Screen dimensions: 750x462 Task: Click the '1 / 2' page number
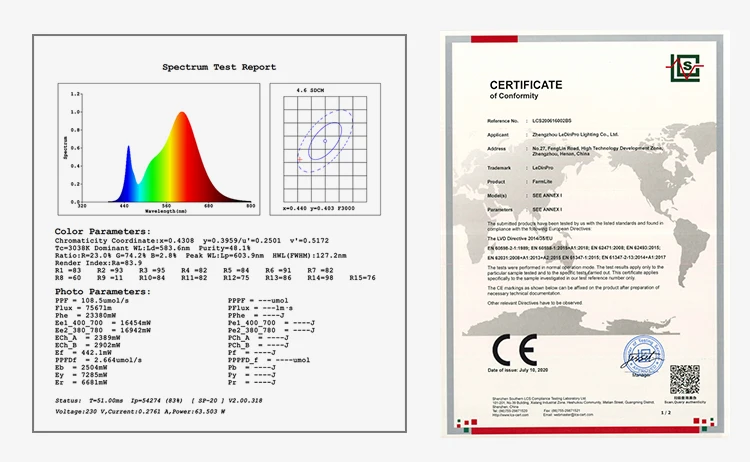[665, 412]
